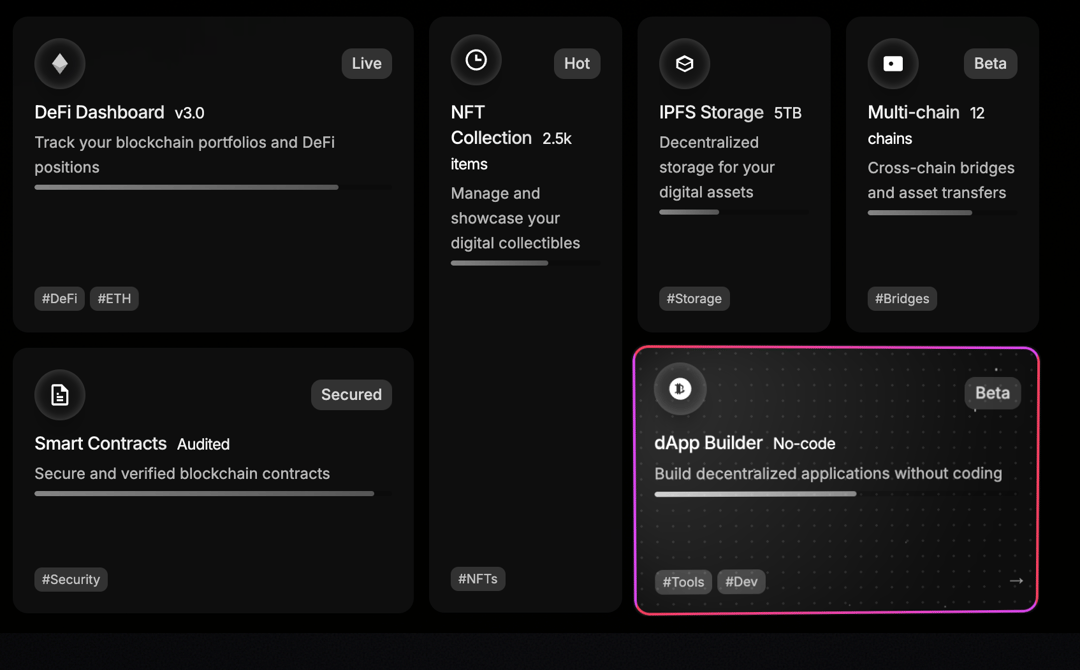Click the NFT Collection clock icon
Image resolution: width=1080 pixels, height=670 pixels.
coord(476,60)
